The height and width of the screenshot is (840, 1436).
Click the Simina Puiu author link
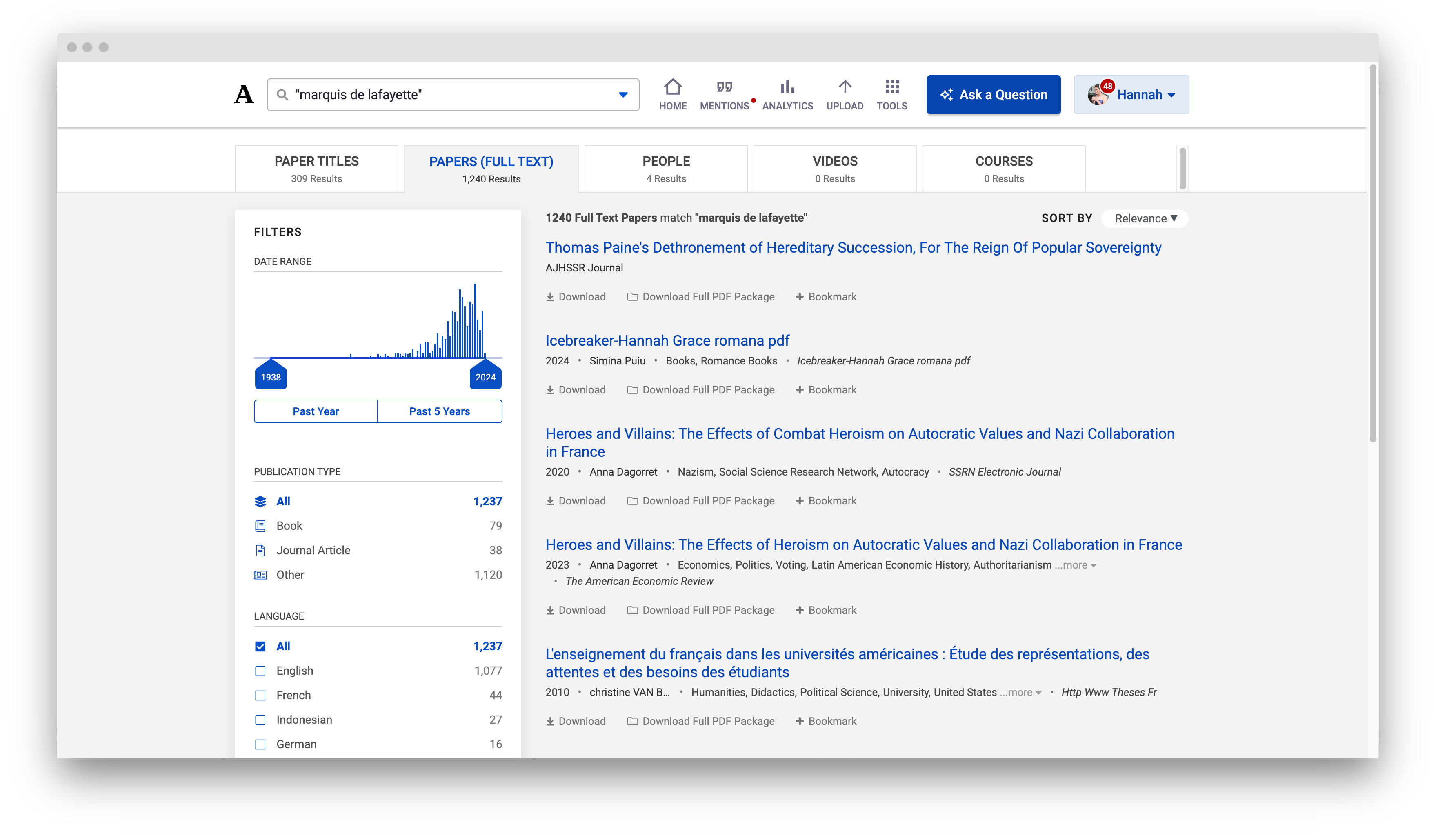coord(617,361)
